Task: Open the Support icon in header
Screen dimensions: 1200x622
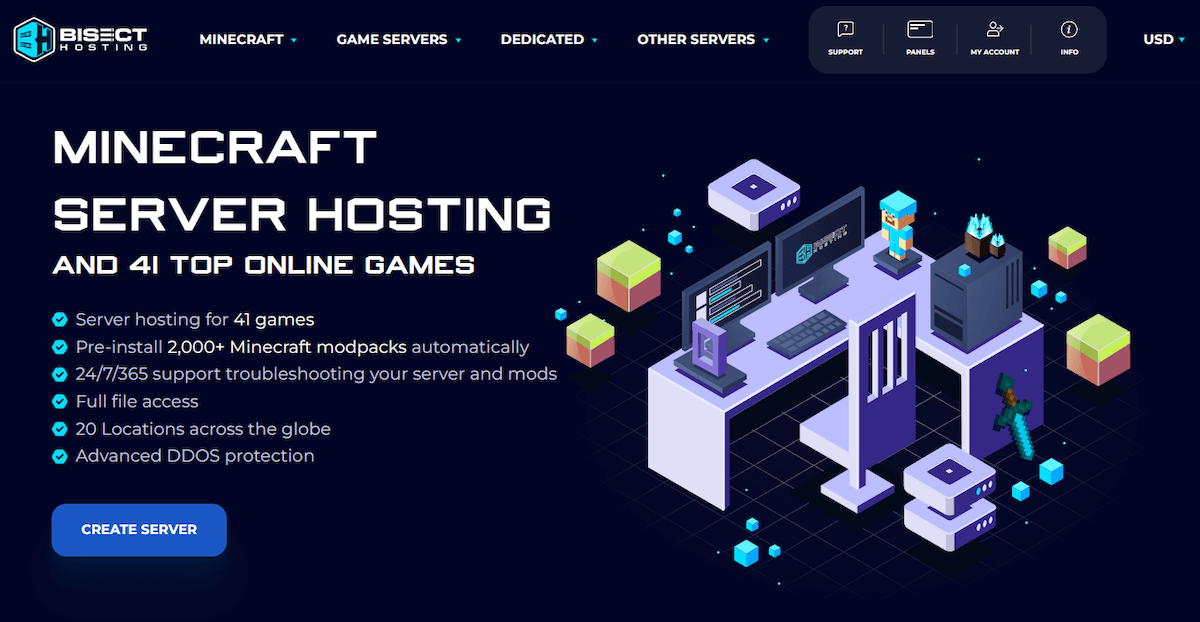Action: pos(845,30)
